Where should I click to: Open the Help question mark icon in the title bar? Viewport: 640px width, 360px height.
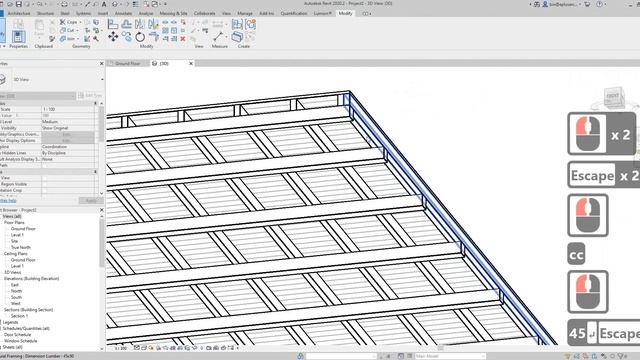pos(600,4)
